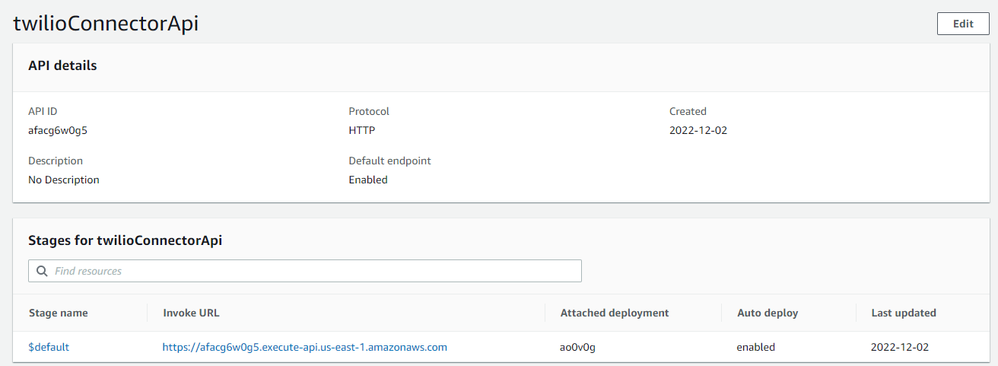This screenshot has width=998, height=366.
Task: Click the Created label
Action: (x=688, y=111)
